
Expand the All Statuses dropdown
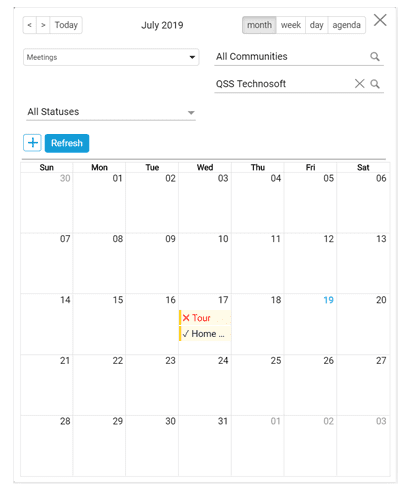click(x=111, y=112)
